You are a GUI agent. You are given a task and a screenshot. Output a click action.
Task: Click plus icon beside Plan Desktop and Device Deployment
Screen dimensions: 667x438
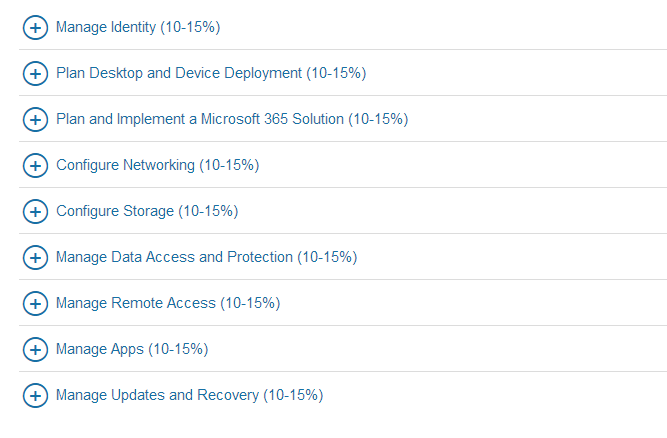(x=35, y=74)
